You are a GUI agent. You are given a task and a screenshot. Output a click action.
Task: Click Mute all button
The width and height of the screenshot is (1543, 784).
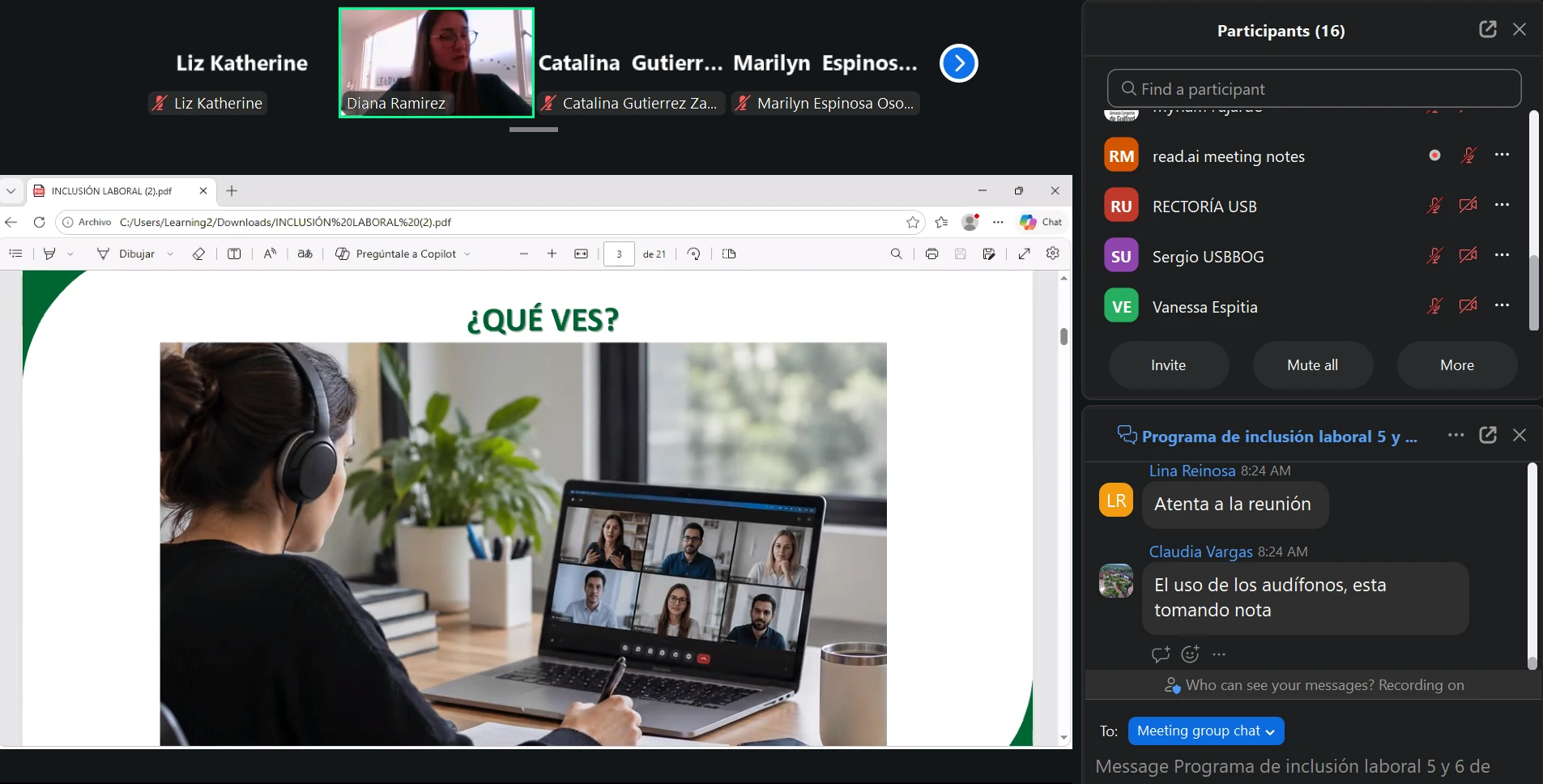[x=1312, y=365]
